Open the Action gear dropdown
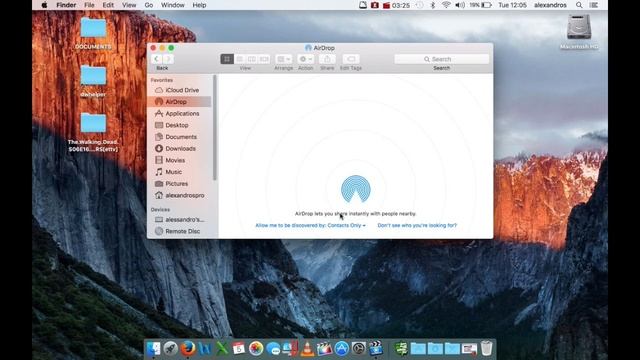 point(305,59)
